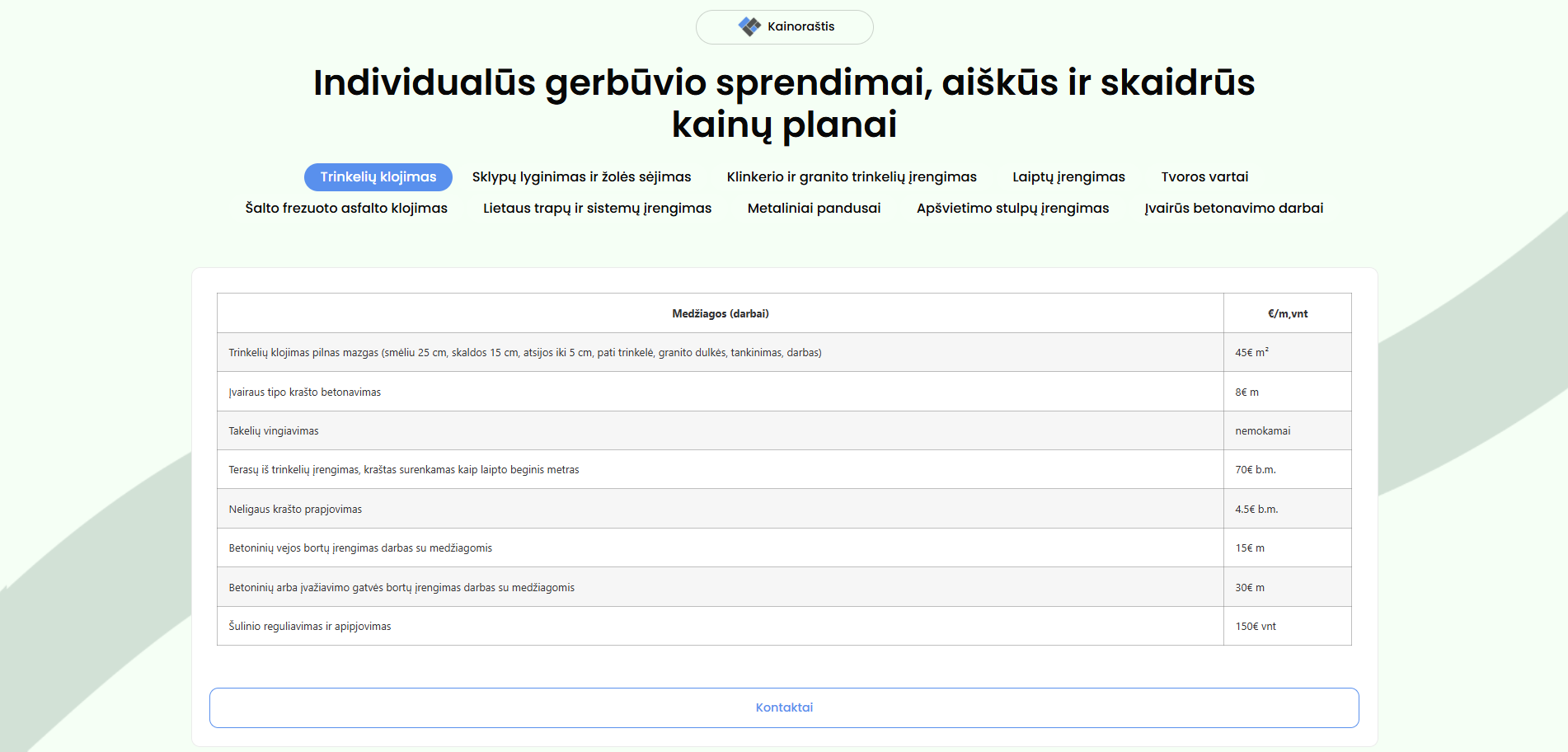
Task: Select the Tvoros vartai tab
Action: [1204, 177]
